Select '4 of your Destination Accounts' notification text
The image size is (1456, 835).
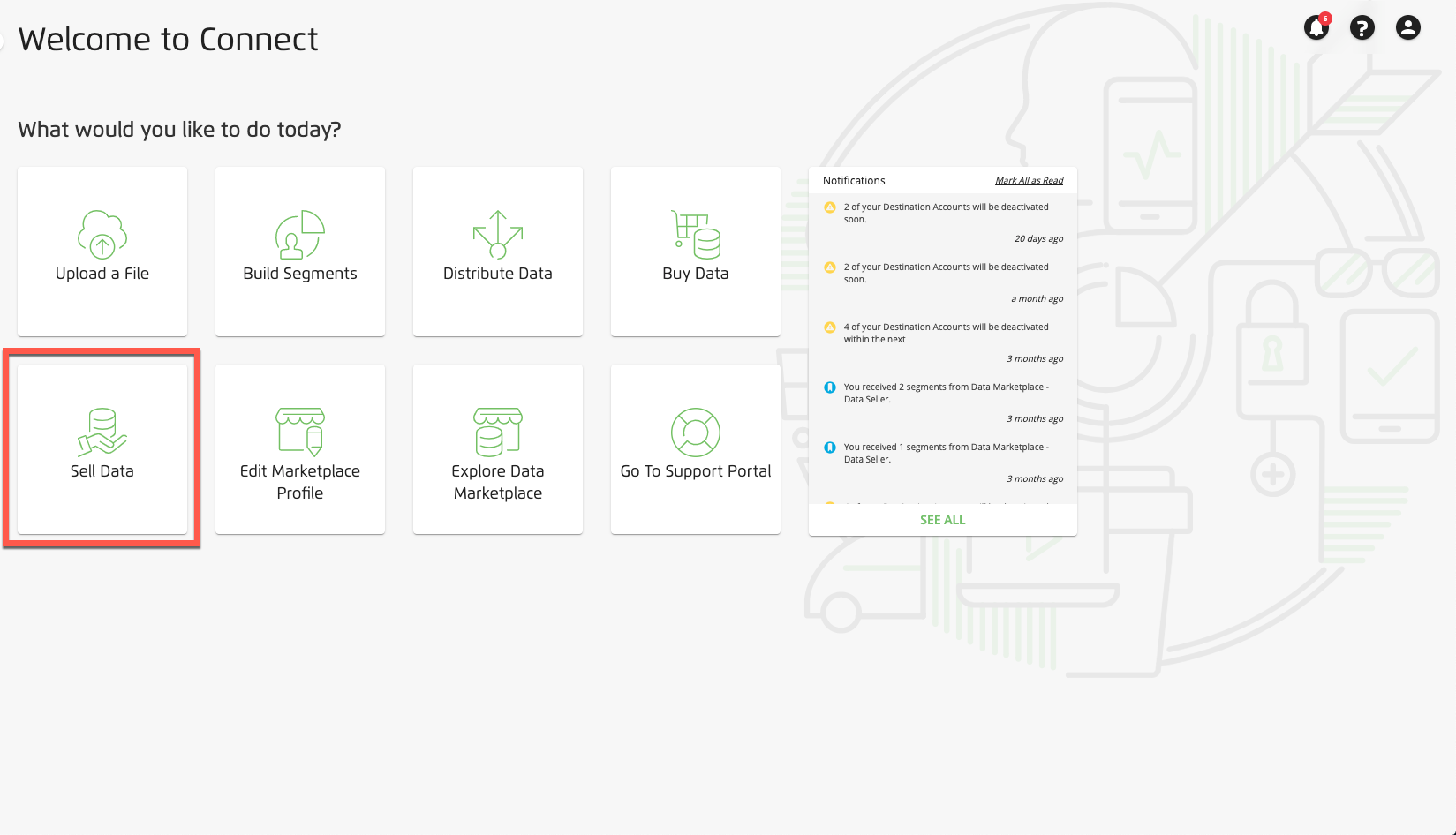(x=946, y=333)
